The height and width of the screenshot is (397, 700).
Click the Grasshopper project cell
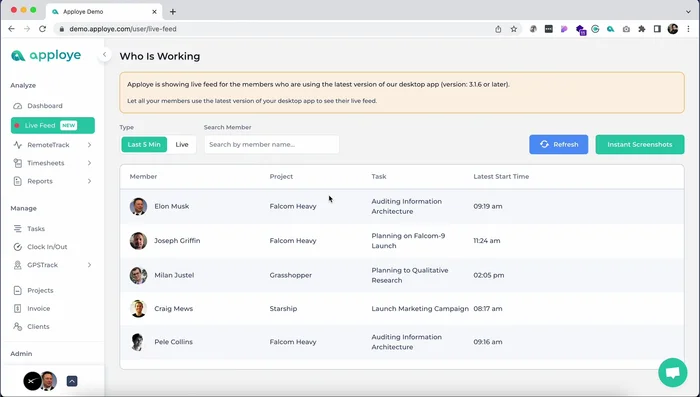point(291,276)
